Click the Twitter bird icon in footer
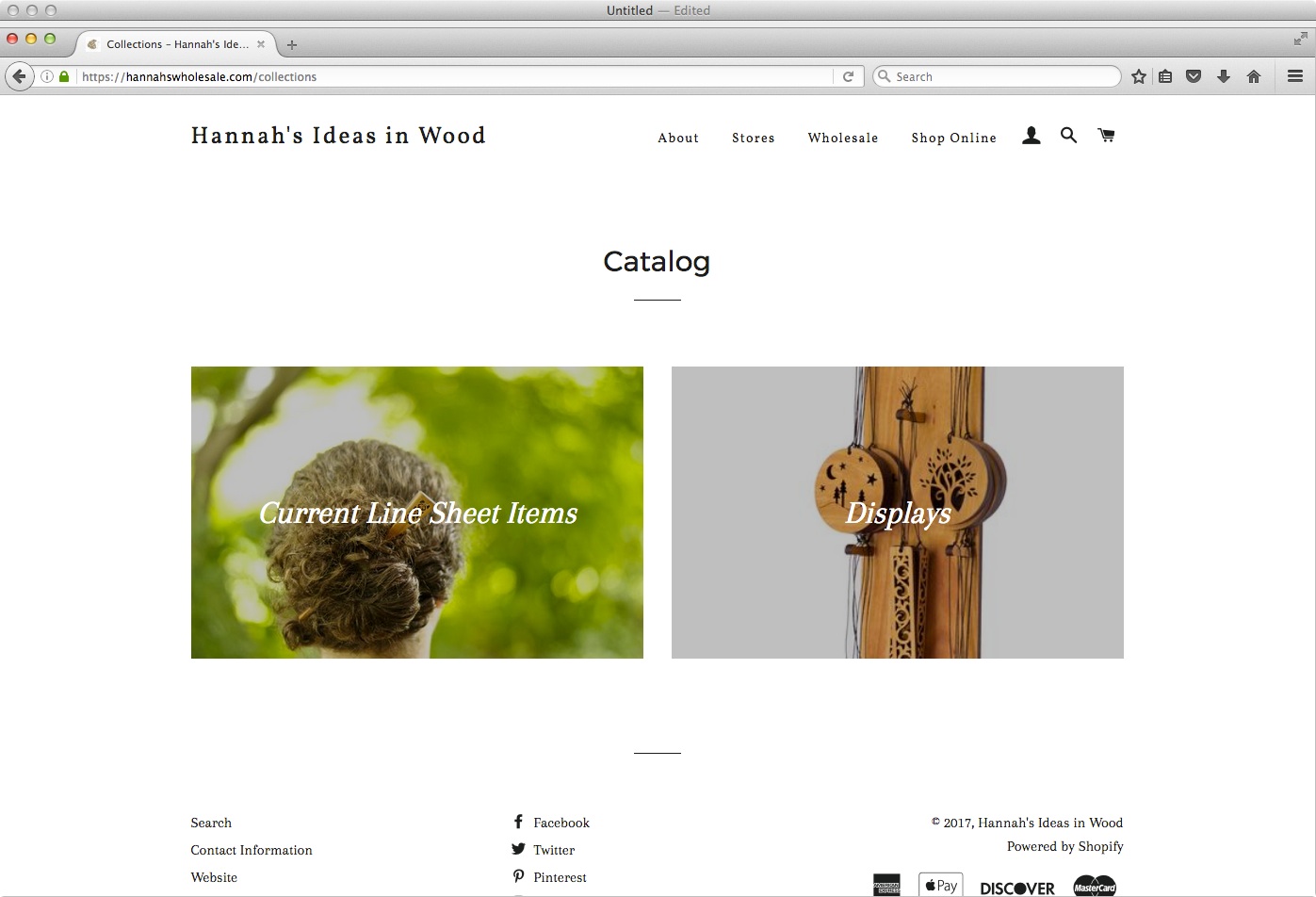Screen dimensions: 1316x897 coord(518,849)
